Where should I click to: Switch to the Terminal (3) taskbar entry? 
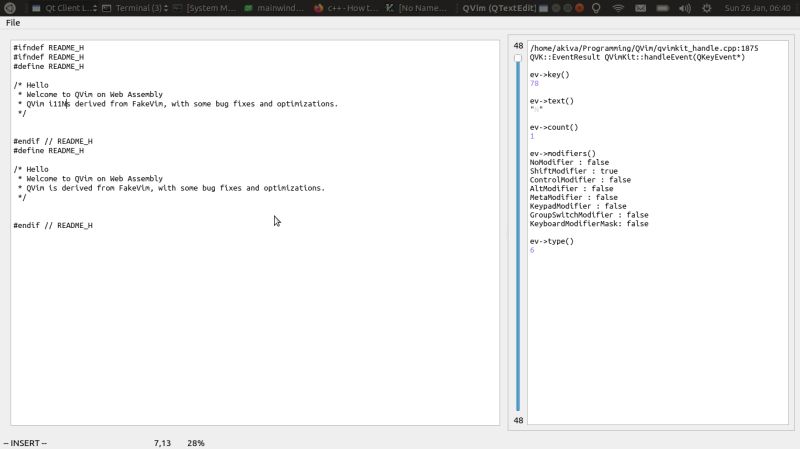click(x=135, y=8)
